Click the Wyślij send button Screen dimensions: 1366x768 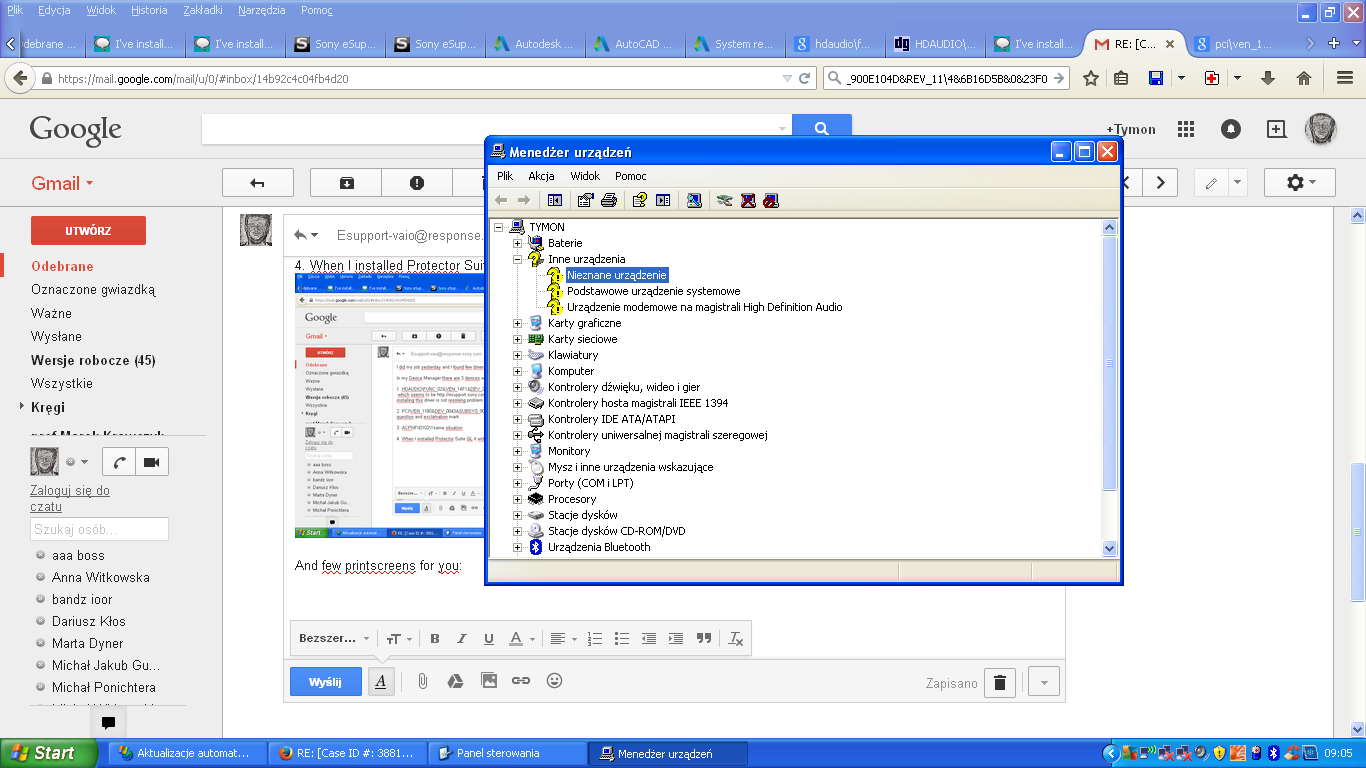[326, 682]
